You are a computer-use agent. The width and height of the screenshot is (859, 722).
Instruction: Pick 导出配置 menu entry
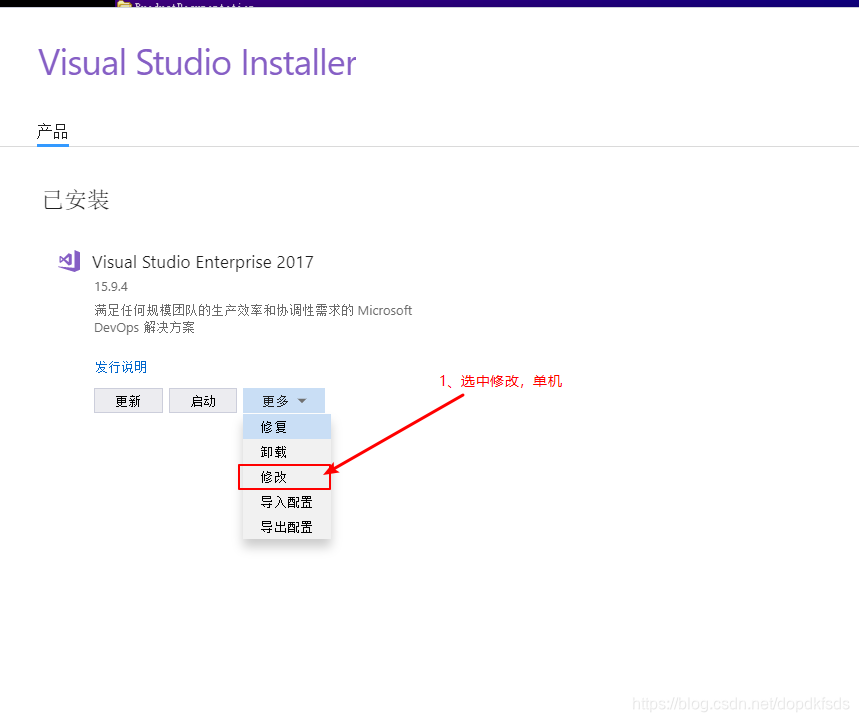(287, 527)
